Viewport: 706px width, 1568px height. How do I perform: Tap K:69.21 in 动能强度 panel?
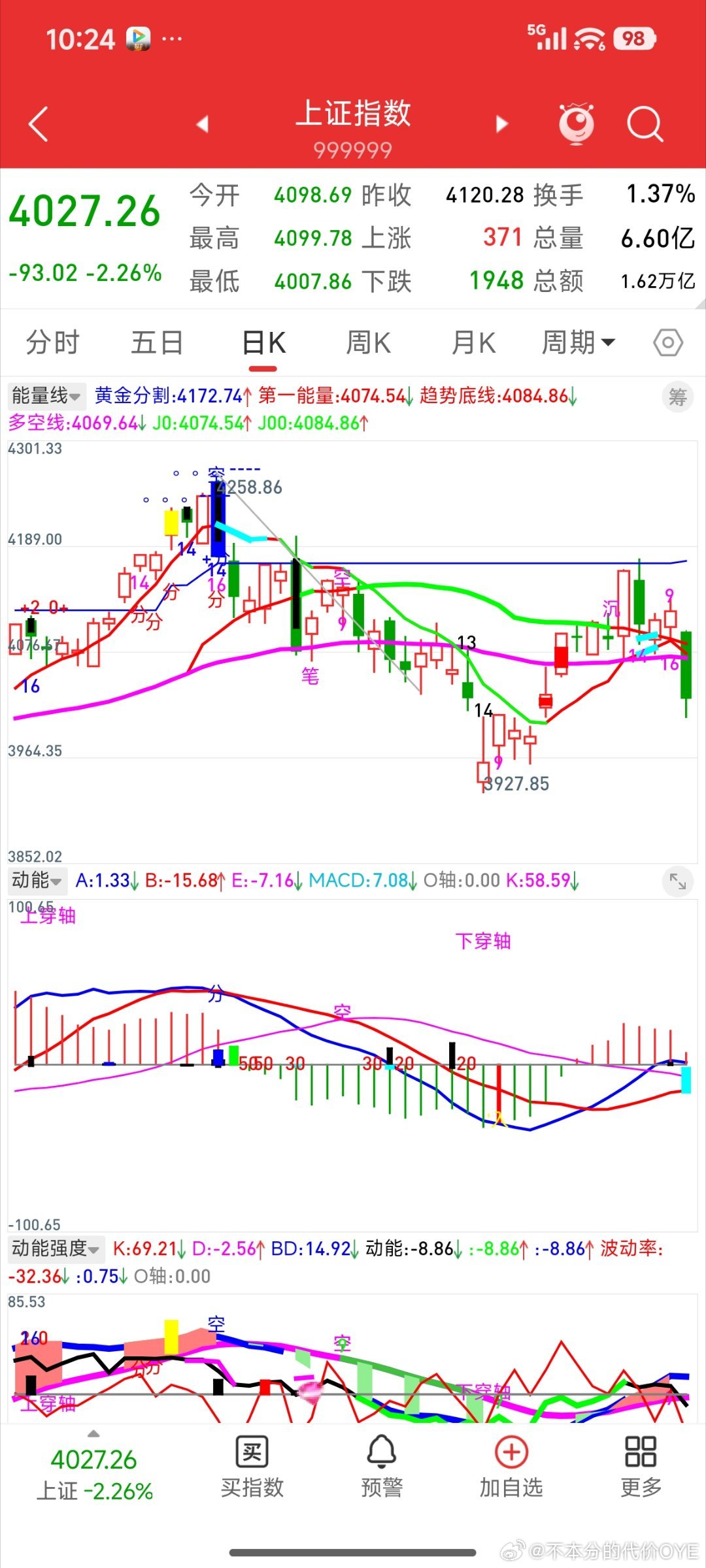150,1249
